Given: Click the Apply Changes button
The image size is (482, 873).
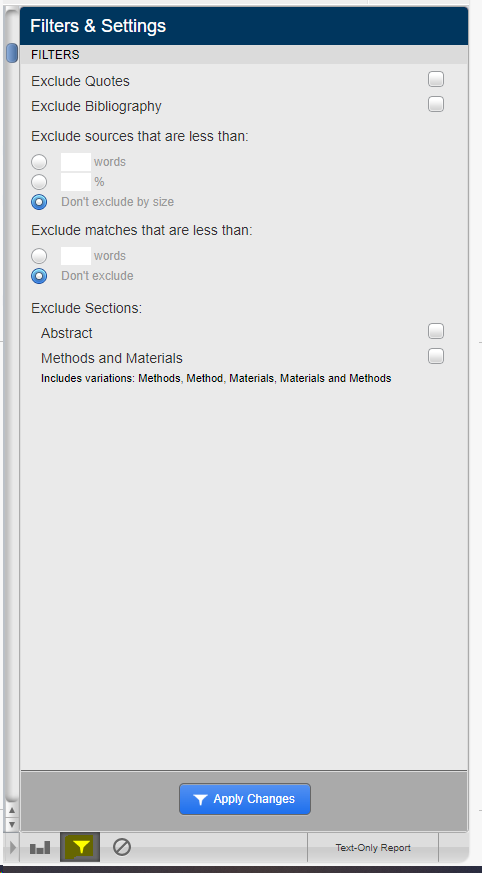Looking at the screenshot, I should (245, 799).
